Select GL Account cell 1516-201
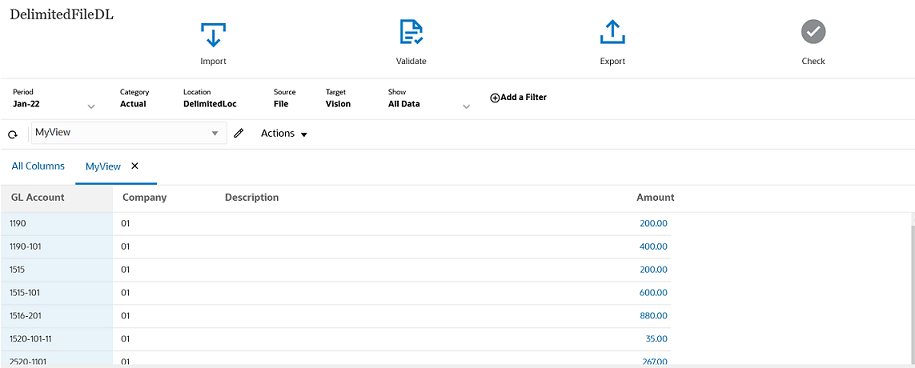This screenshot has height=368, width=915. 57,316
